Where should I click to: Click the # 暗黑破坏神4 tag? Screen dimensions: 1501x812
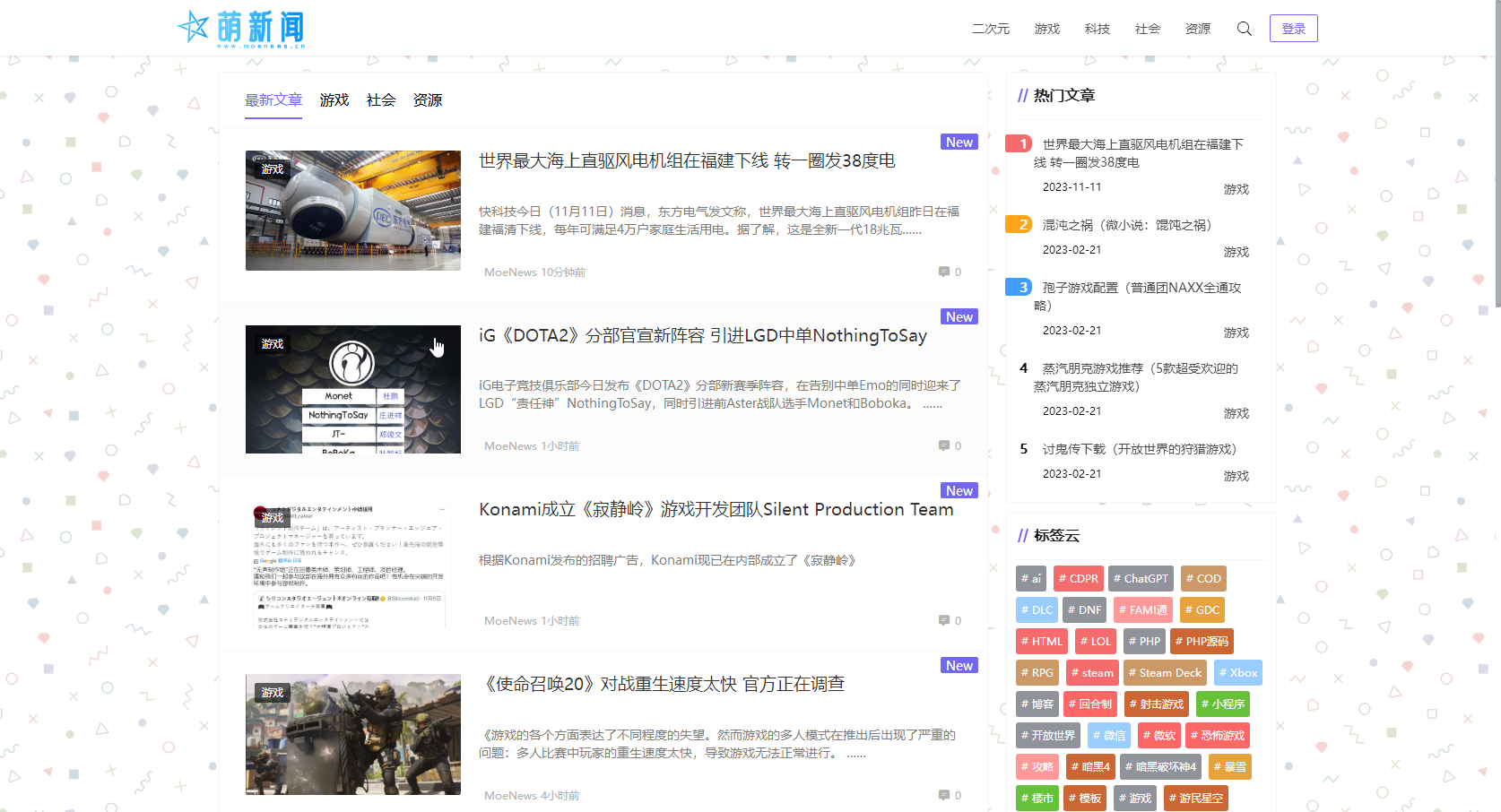(1161, 767)
